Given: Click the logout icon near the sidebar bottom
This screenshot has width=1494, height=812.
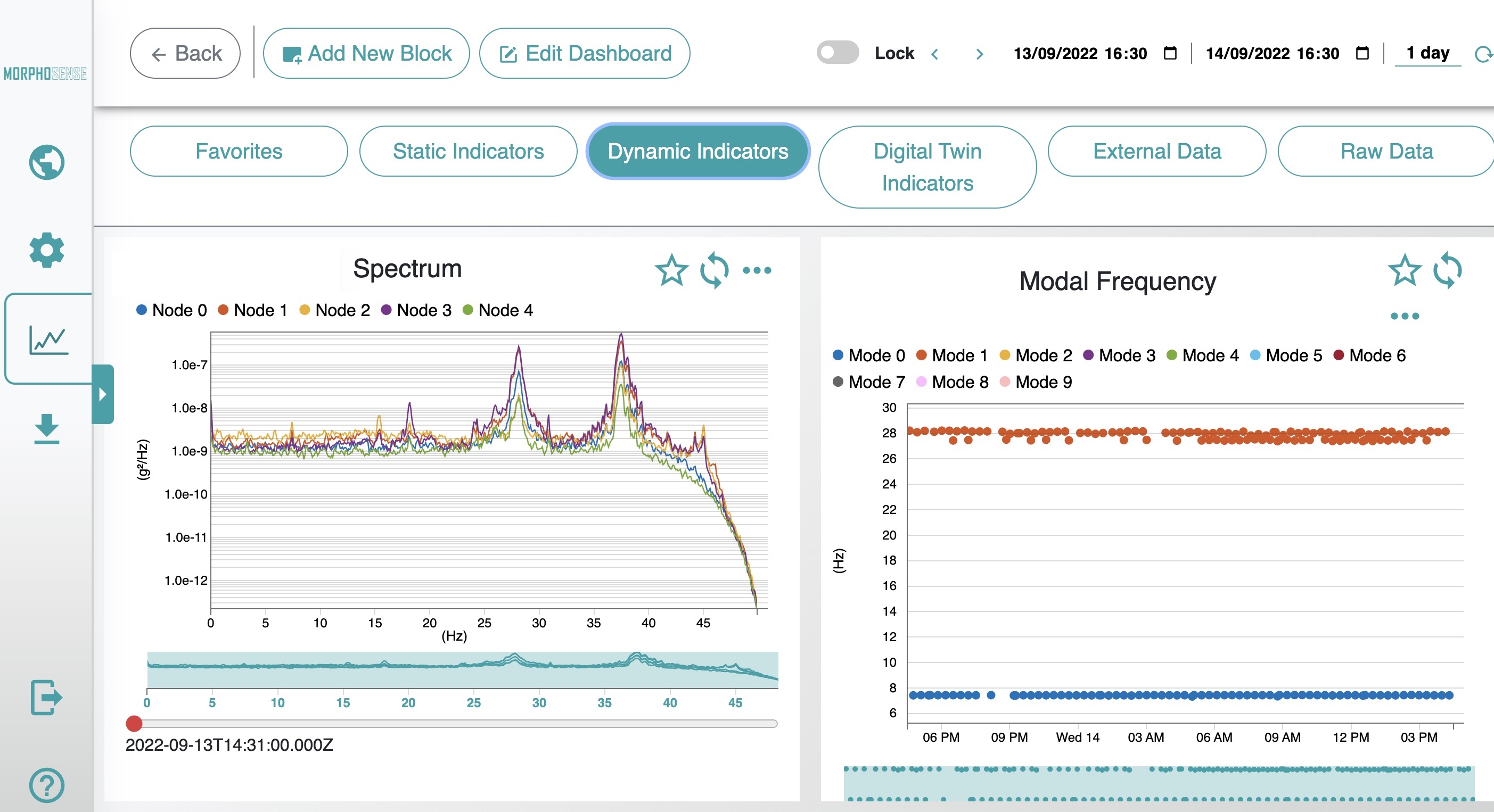Looking at the screenshot, I should pyautogui.click(x=46, y=697).
